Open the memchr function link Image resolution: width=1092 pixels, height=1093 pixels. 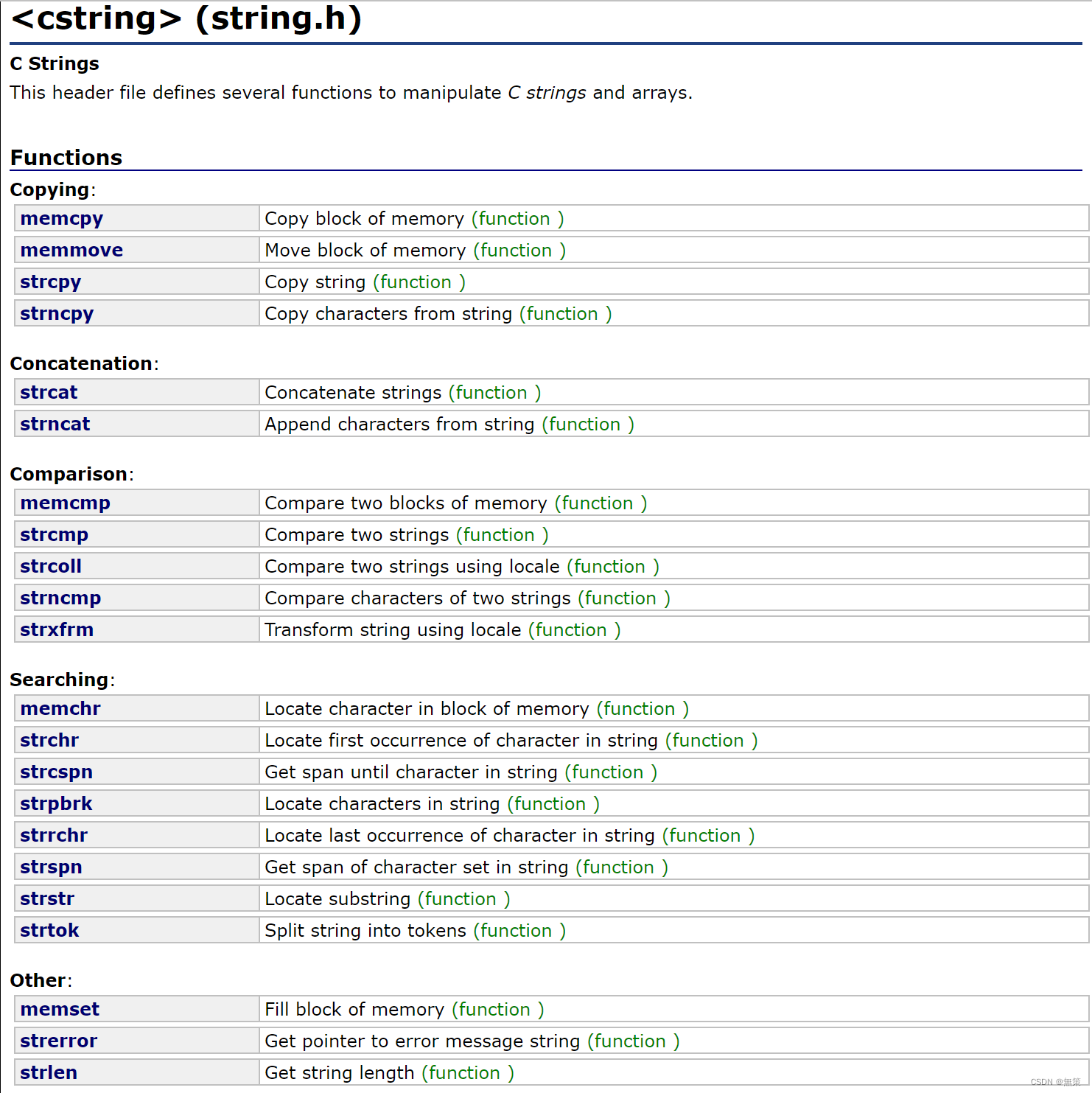pyautogui.click(x=60, y=709)
